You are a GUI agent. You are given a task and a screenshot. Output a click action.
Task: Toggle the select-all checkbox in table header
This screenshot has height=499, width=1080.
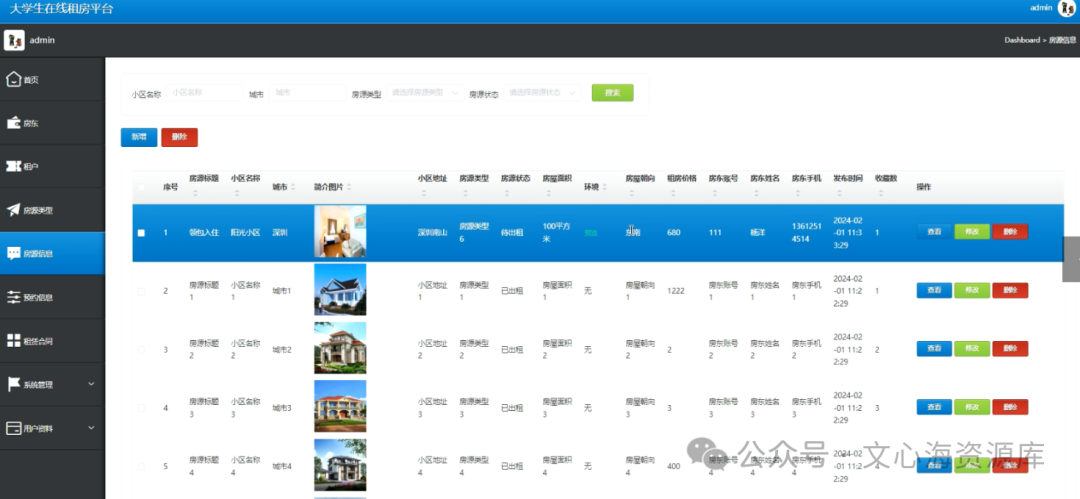click(x=141, y=187)
